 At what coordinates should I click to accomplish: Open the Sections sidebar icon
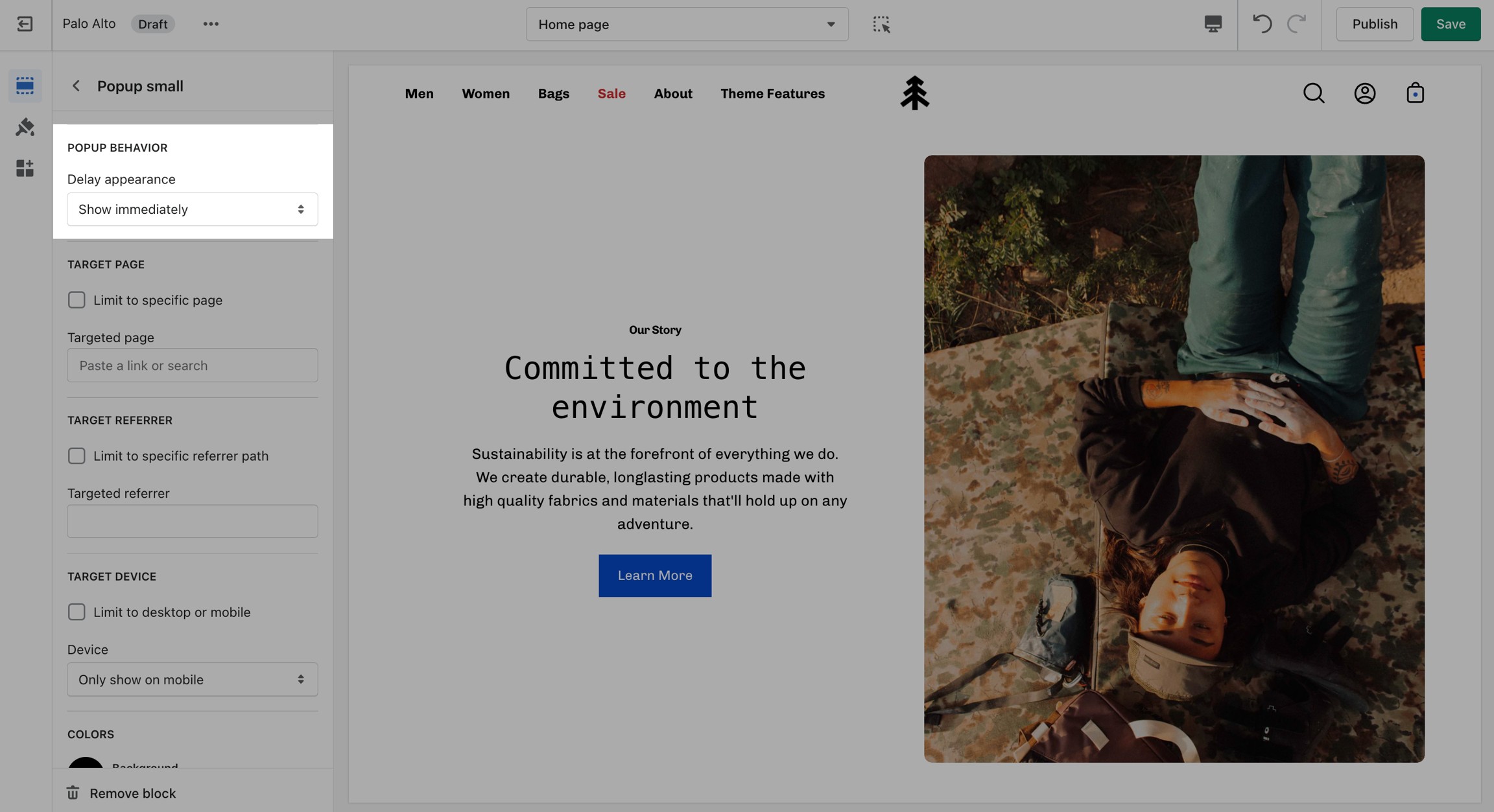(x=25, y=86)
